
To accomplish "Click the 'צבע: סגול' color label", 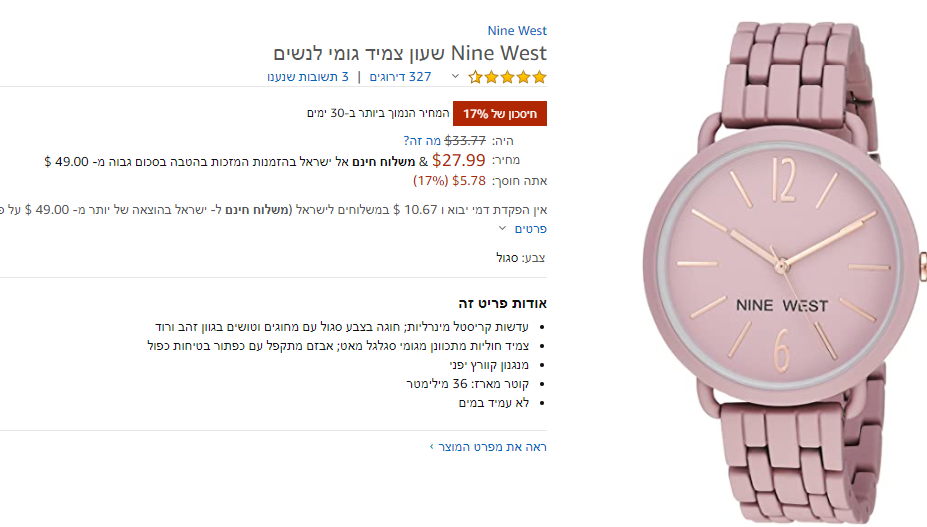I will click(x=521, y=258).
